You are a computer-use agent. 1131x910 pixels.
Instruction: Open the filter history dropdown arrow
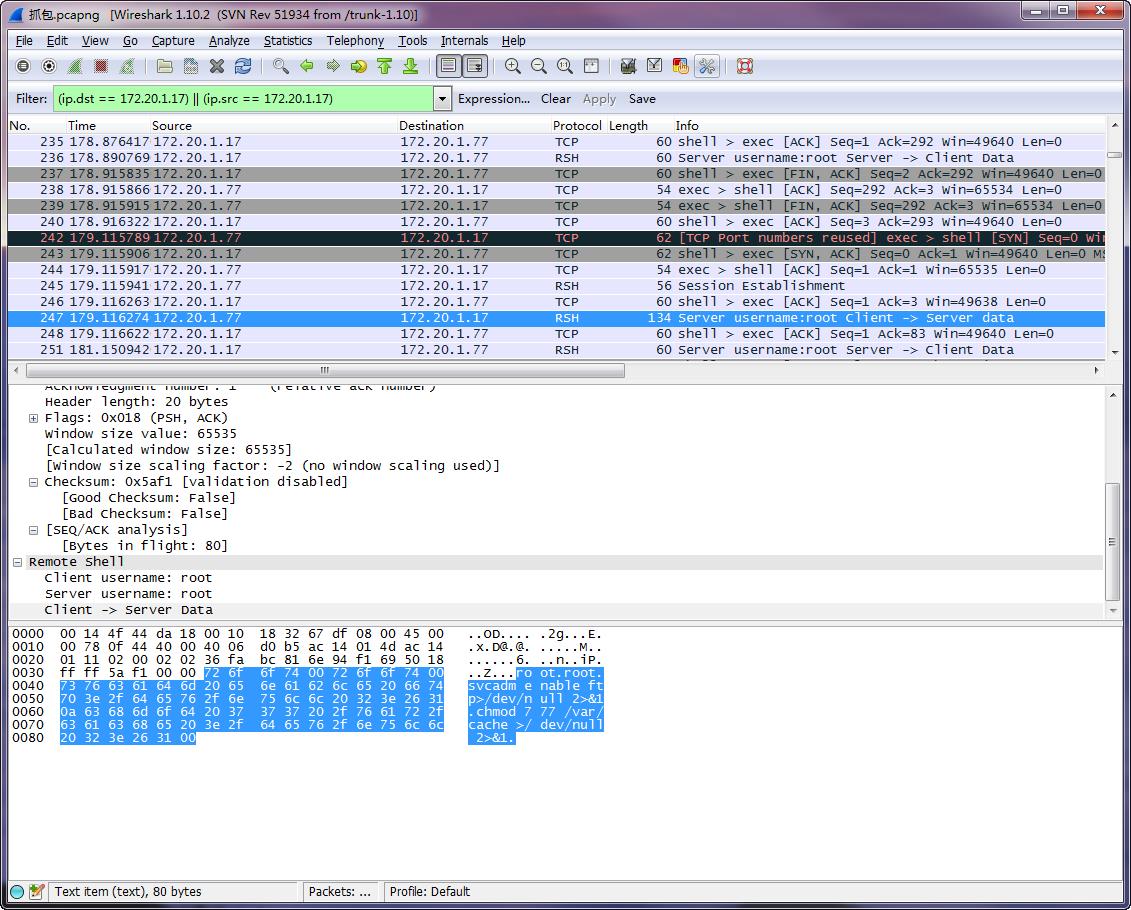pyautogui.click(x=442, y=99)
